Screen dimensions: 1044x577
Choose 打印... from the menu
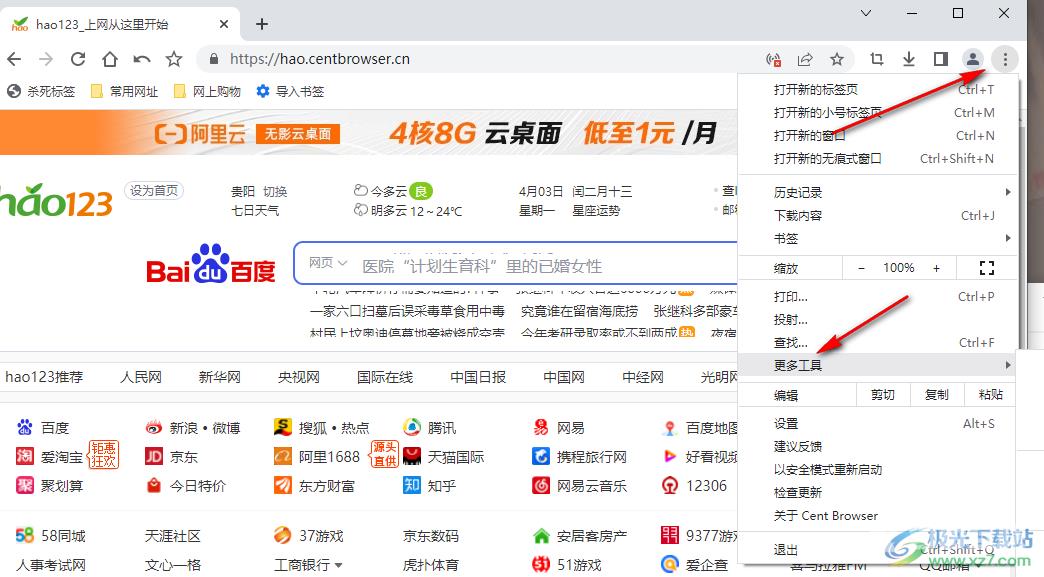(x=878, y=297)
